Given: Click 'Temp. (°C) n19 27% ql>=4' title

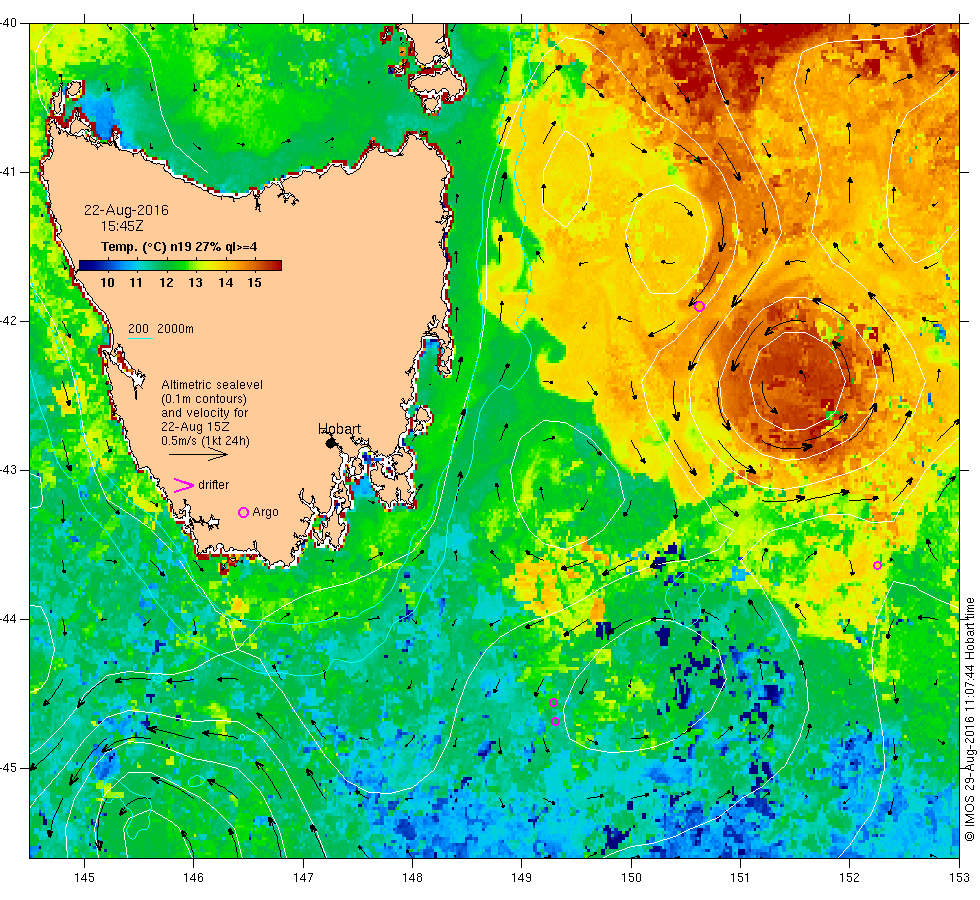Looking at the screenshot, I should (179, 247).
